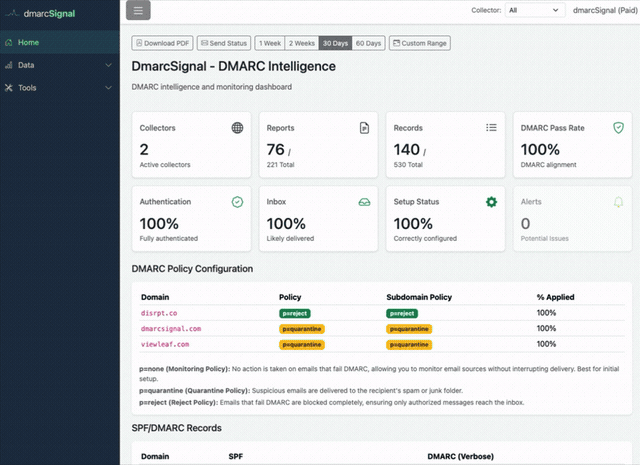The width and height of the screenshot is (640, 465).
Task: Click the % Applied value for viewleaf.com
Action: 546,344
